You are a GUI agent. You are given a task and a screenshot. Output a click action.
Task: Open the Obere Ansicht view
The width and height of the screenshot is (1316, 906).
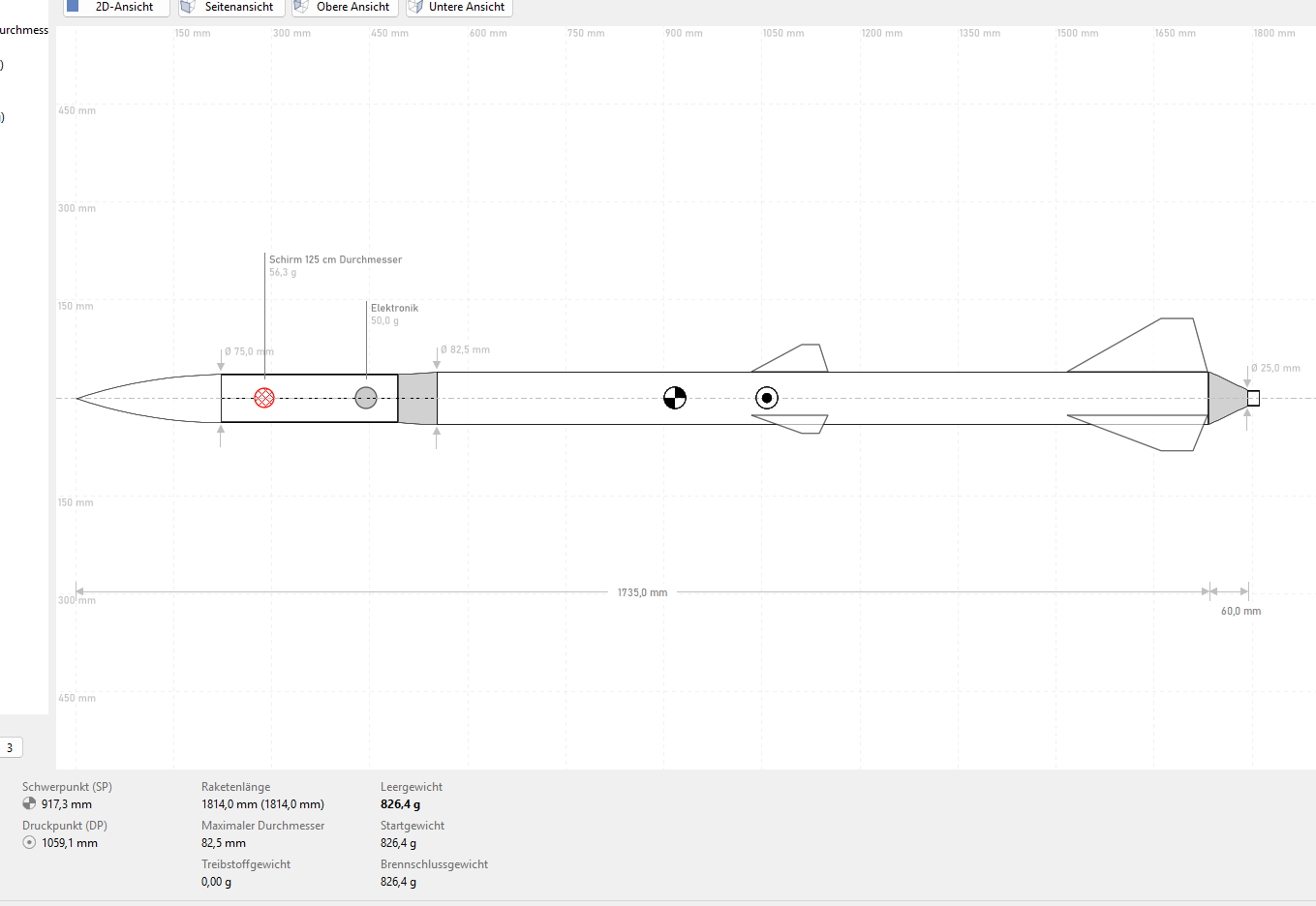pyautogui.click(x=345, y=7)
